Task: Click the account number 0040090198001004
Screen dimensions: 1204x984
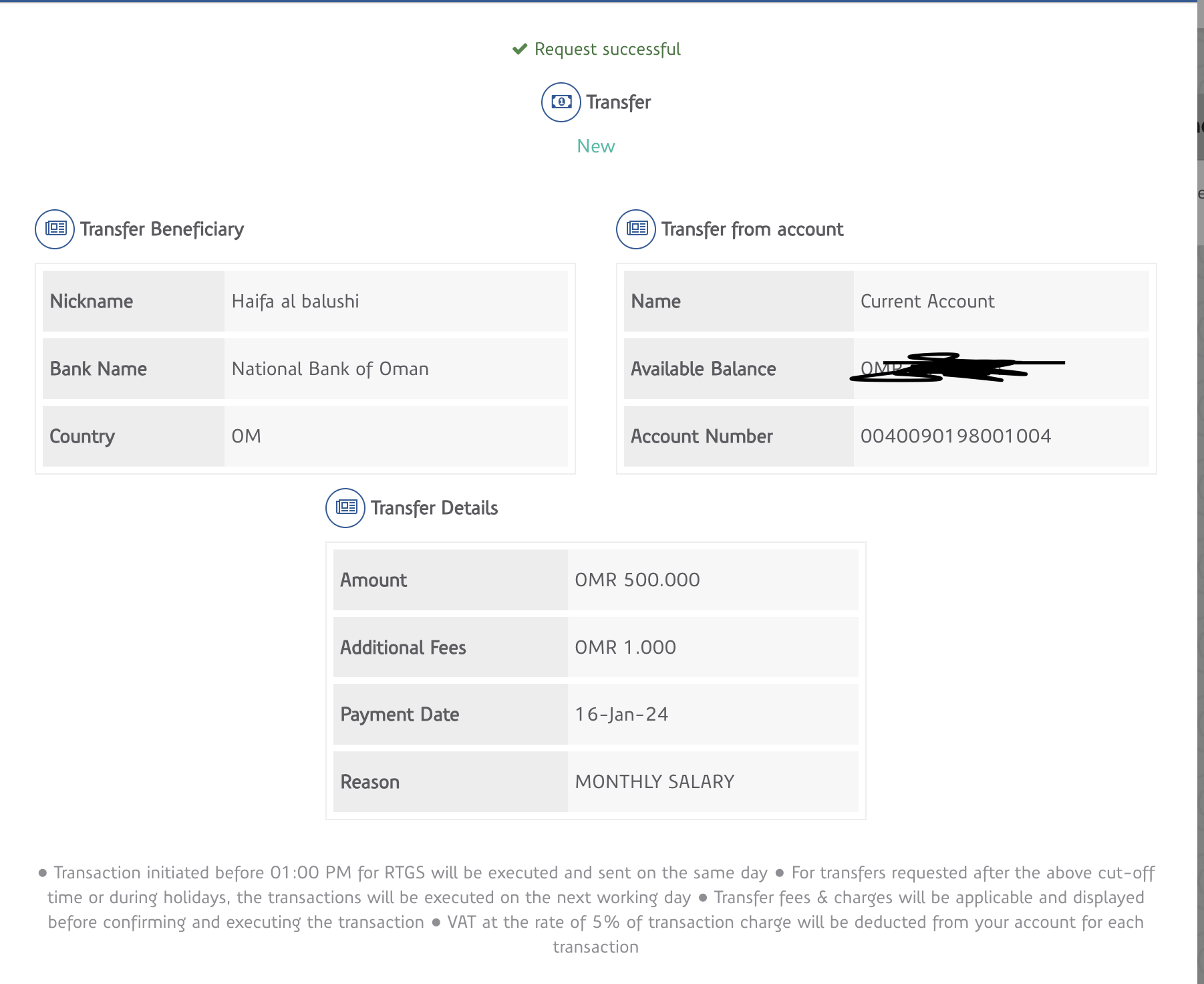Action: point(955,437)
